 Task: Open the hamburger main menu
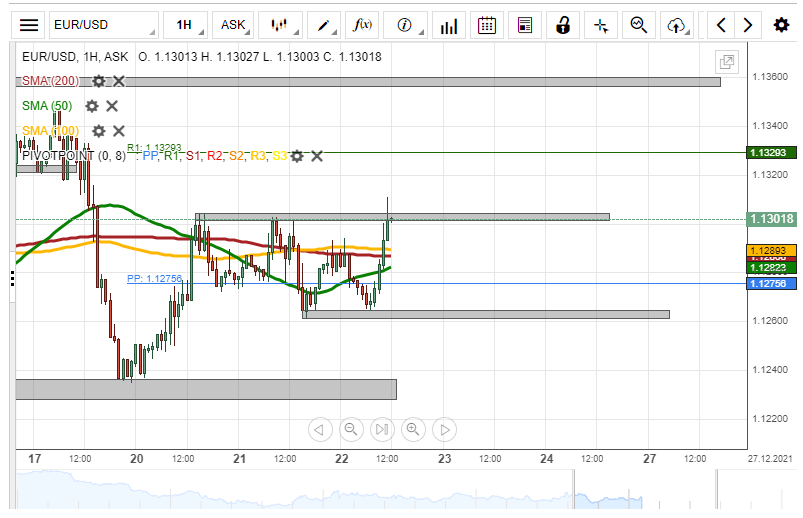(30, 25)
